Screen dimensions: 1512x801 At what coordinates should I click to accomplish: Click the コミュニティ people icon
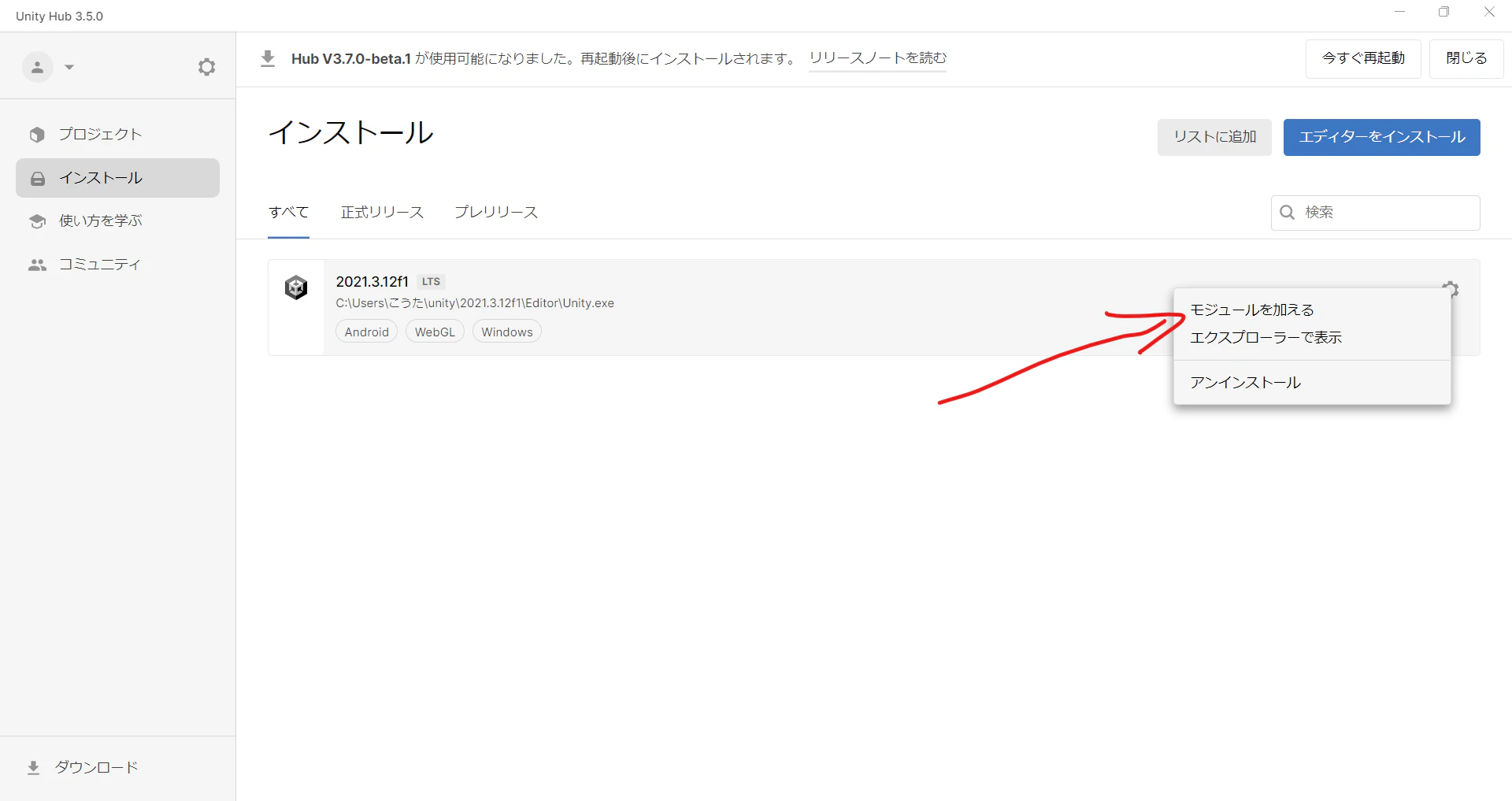(38, 265)
